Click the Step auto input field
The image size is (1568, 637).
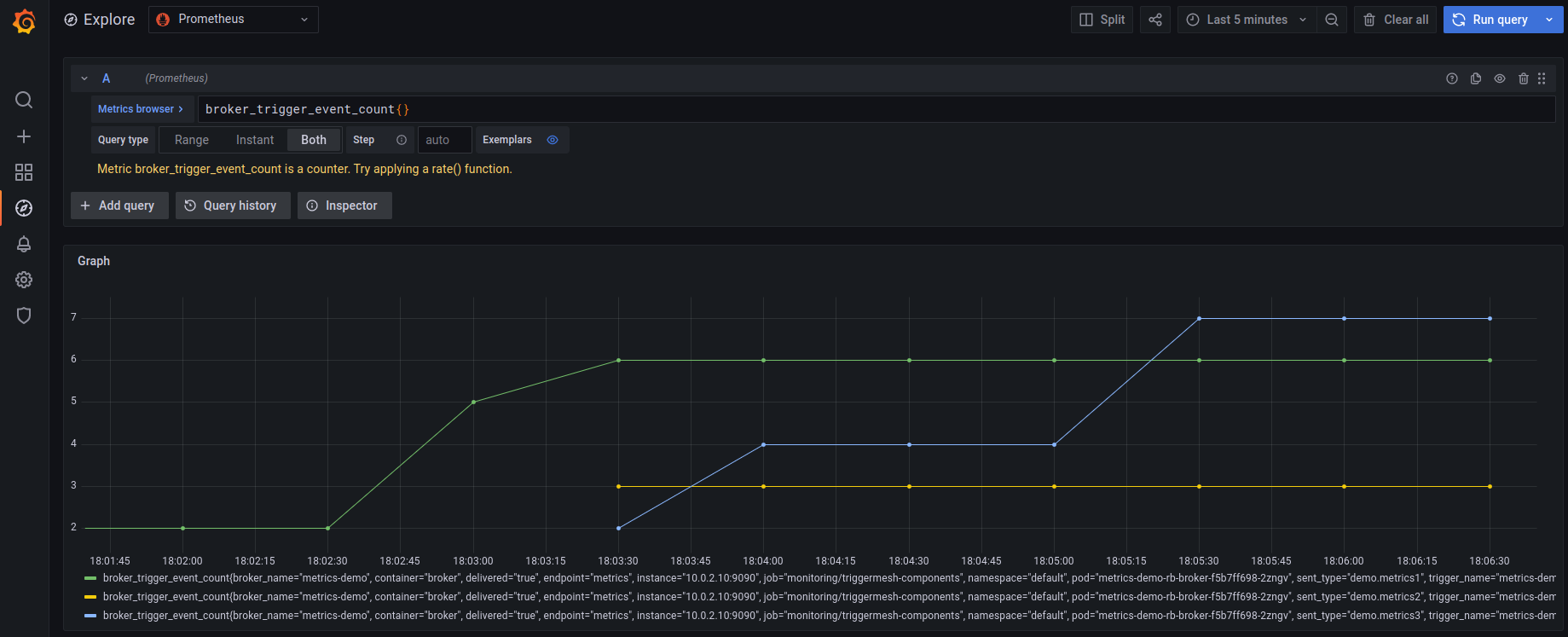pos(444,140)
